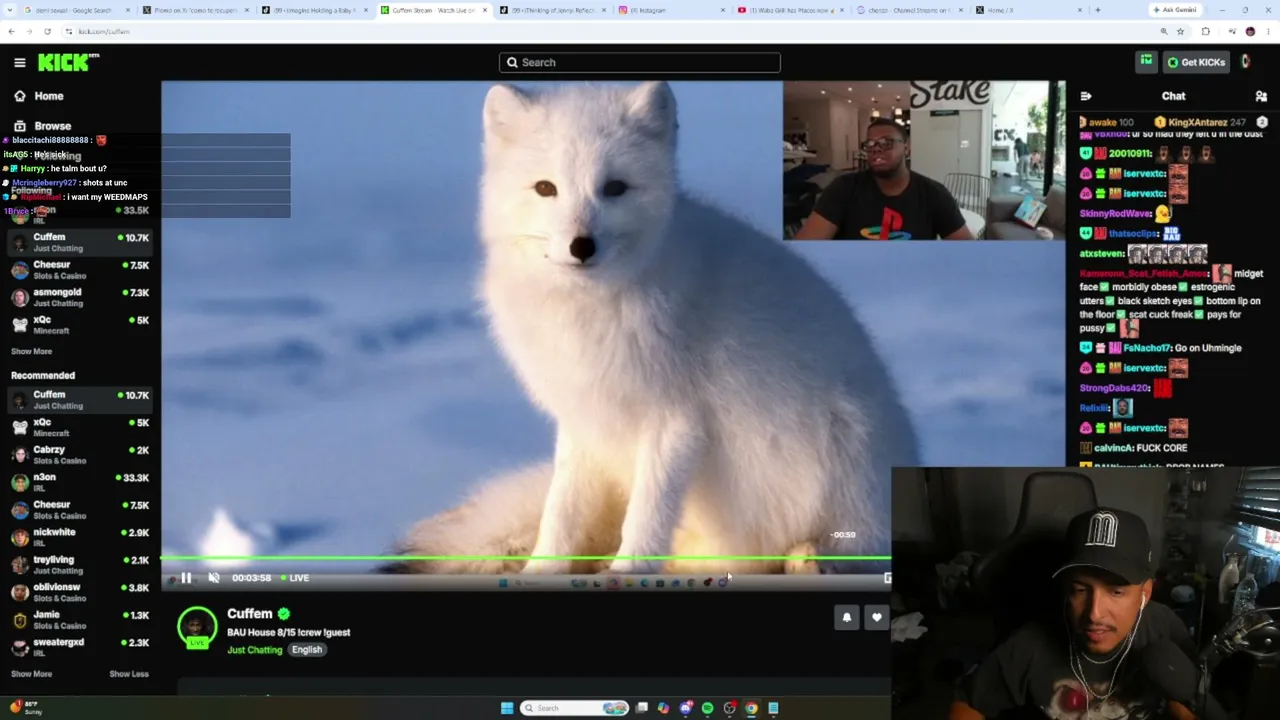This screenshot has width=1280, height=720.
Task: Click StrongDabs420's username in chat
Action: click(x=1115, y=388)
